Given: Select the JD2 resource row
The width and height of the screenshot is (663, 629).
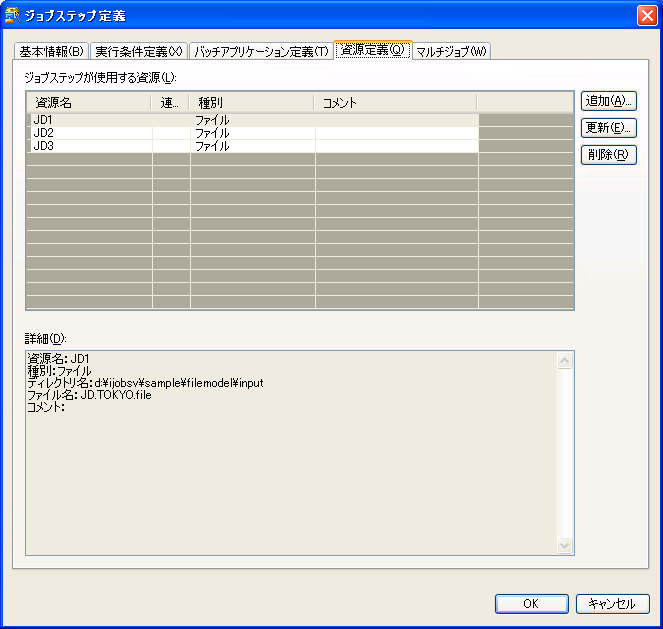Looking at the screenshot, I should coord(253,133).
